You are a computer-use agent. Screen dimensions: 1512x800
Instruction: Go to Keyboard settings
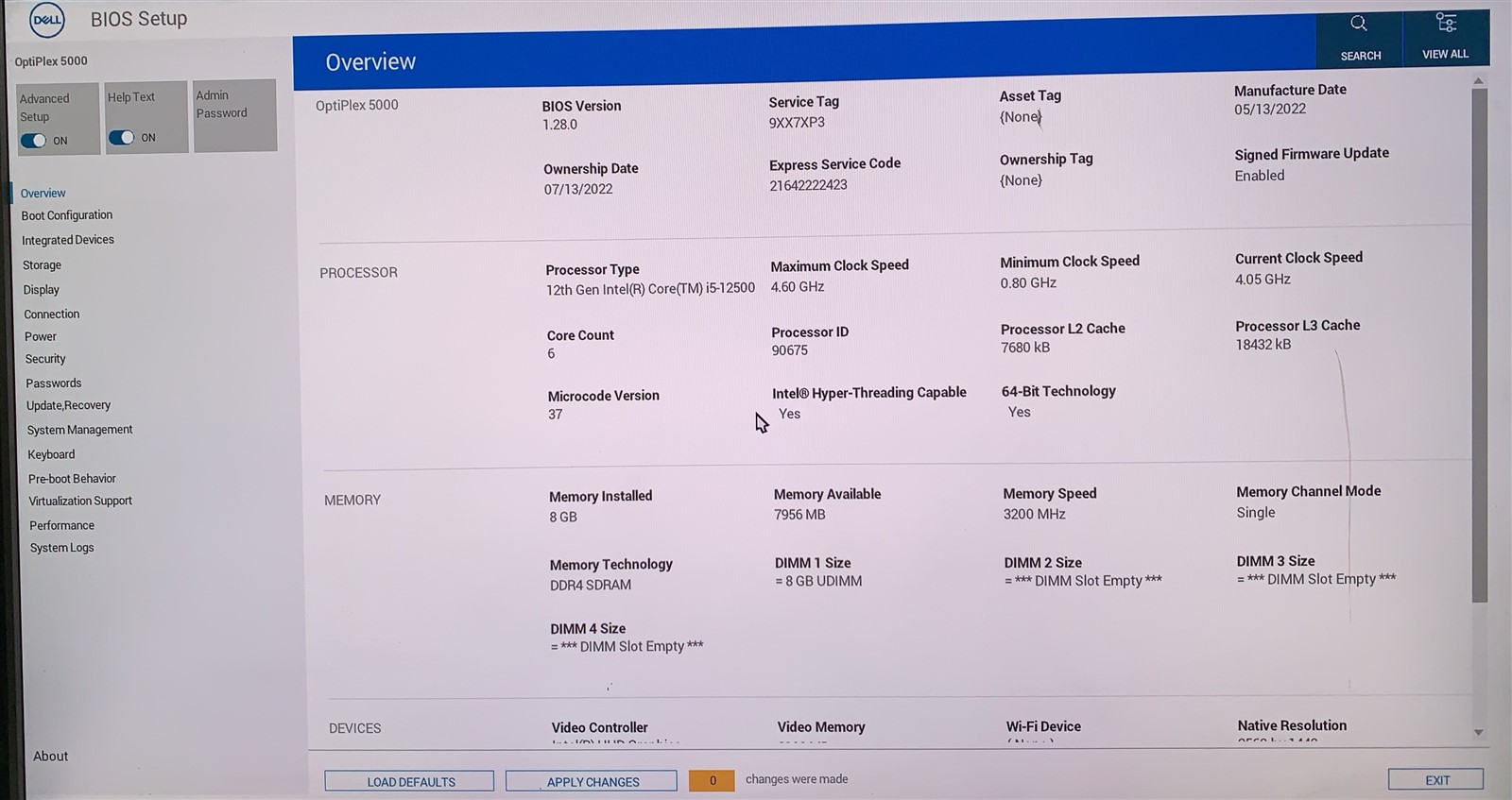[51, 454]
